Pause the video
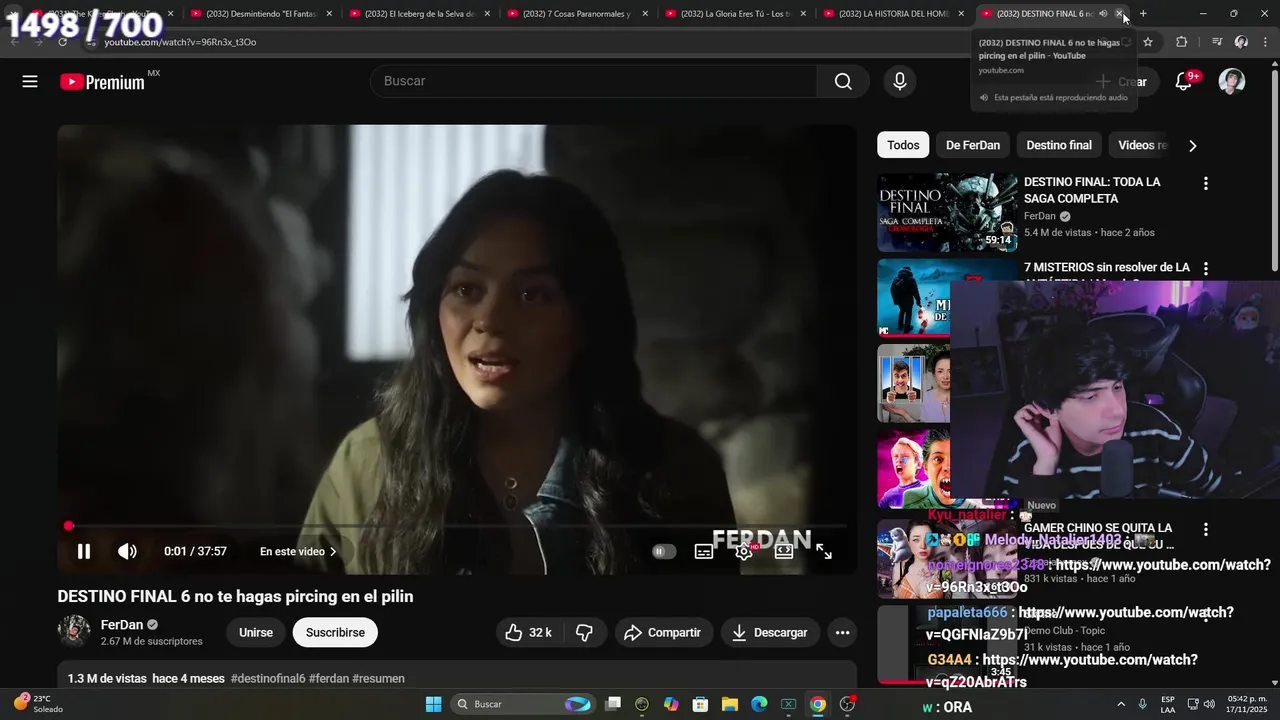 coord(84,551)
